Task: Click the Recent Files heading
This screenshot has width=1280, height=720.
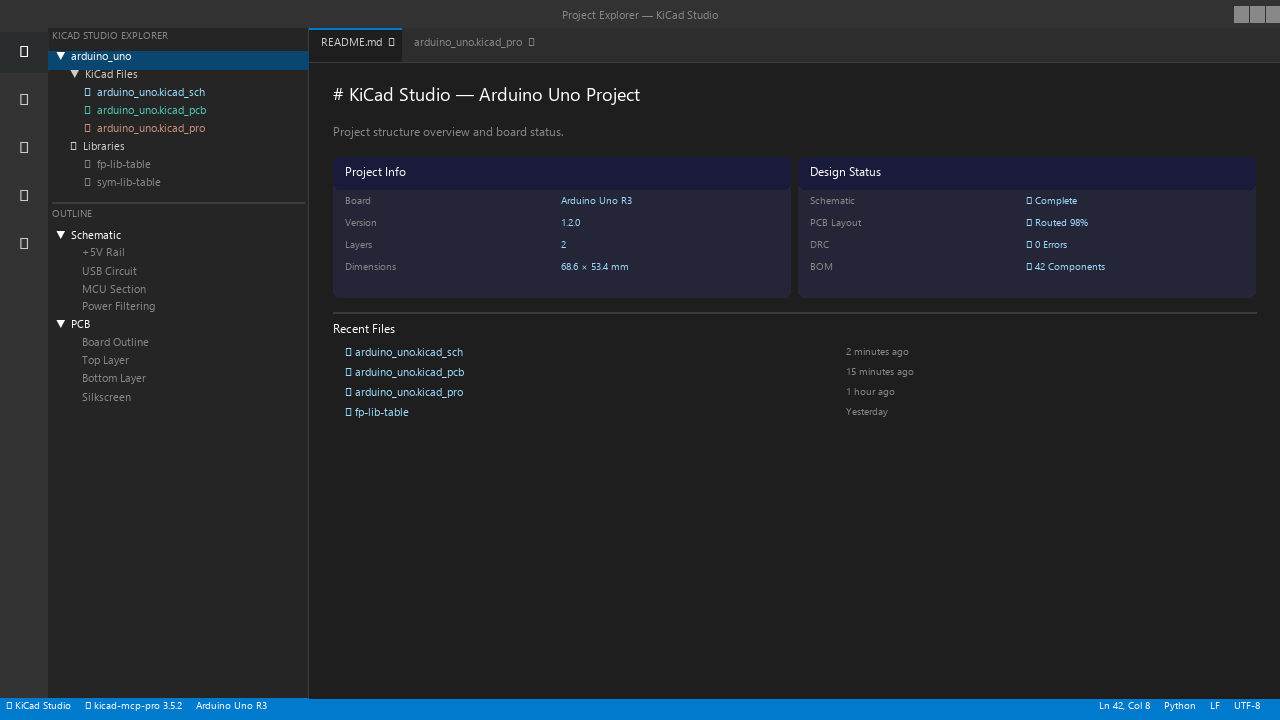Action: pyautogui.click(x=364, y=329)
